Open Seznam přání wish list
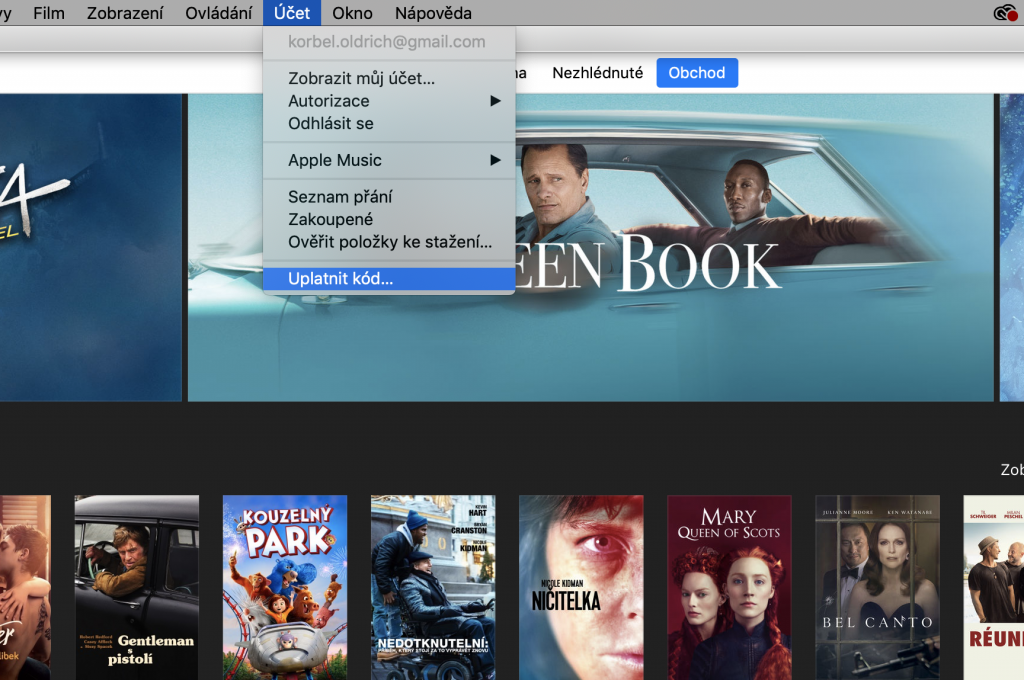1024x680 pixels. (389, 197)
